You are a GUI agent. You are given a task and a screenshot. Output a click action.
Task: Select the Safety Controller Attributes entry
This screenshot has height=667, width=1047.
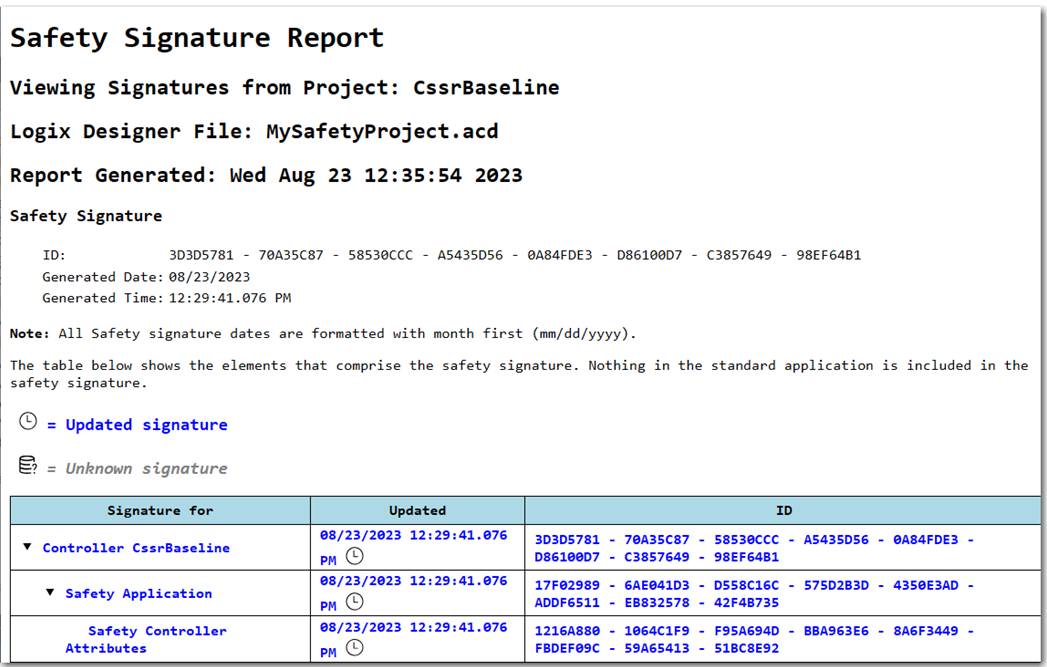click(146, 639)
